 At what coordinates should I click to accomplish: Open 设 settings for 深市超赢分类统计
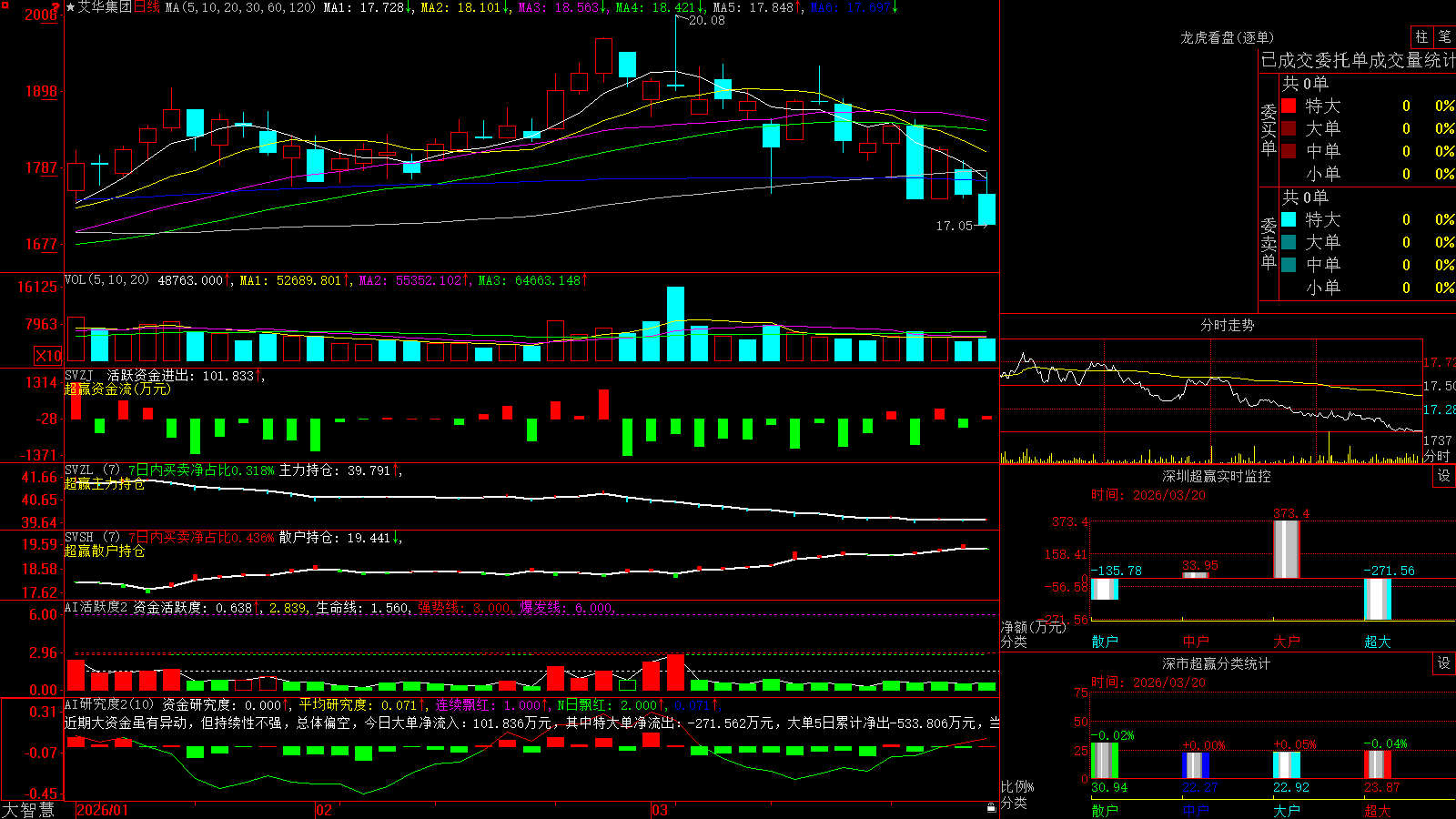pyautogui.click(x=1443, y=663)
